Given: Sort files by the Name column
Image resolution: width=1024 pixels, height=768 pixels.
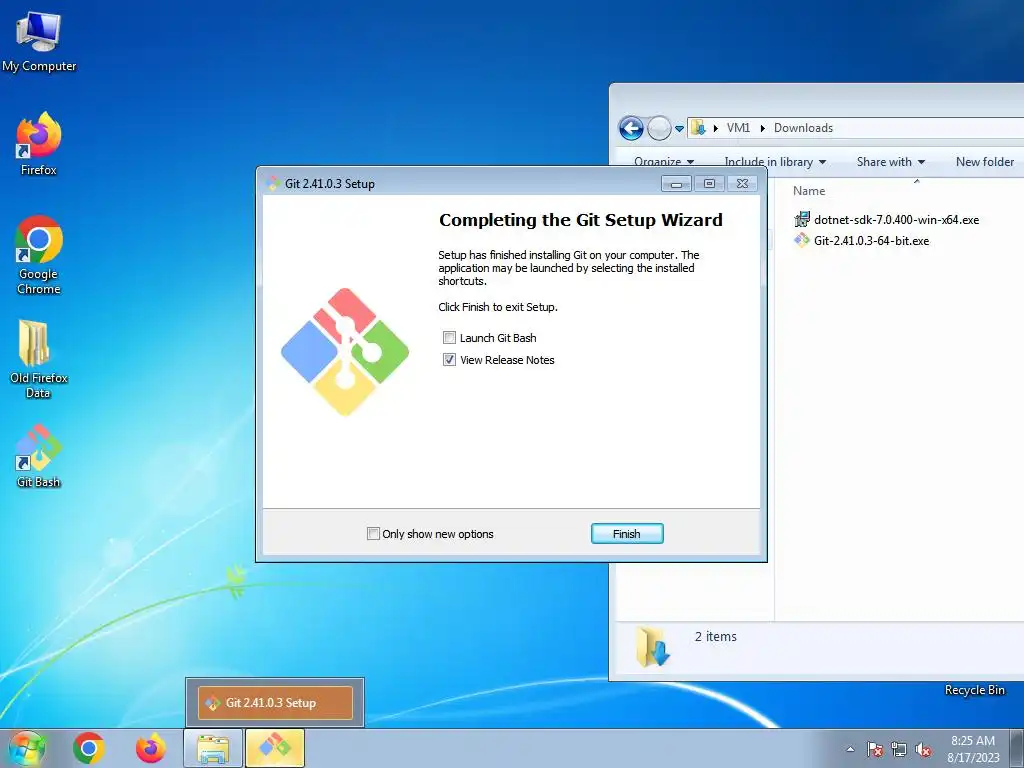Looking at the screenshot, I should click(x=809, y=191).
